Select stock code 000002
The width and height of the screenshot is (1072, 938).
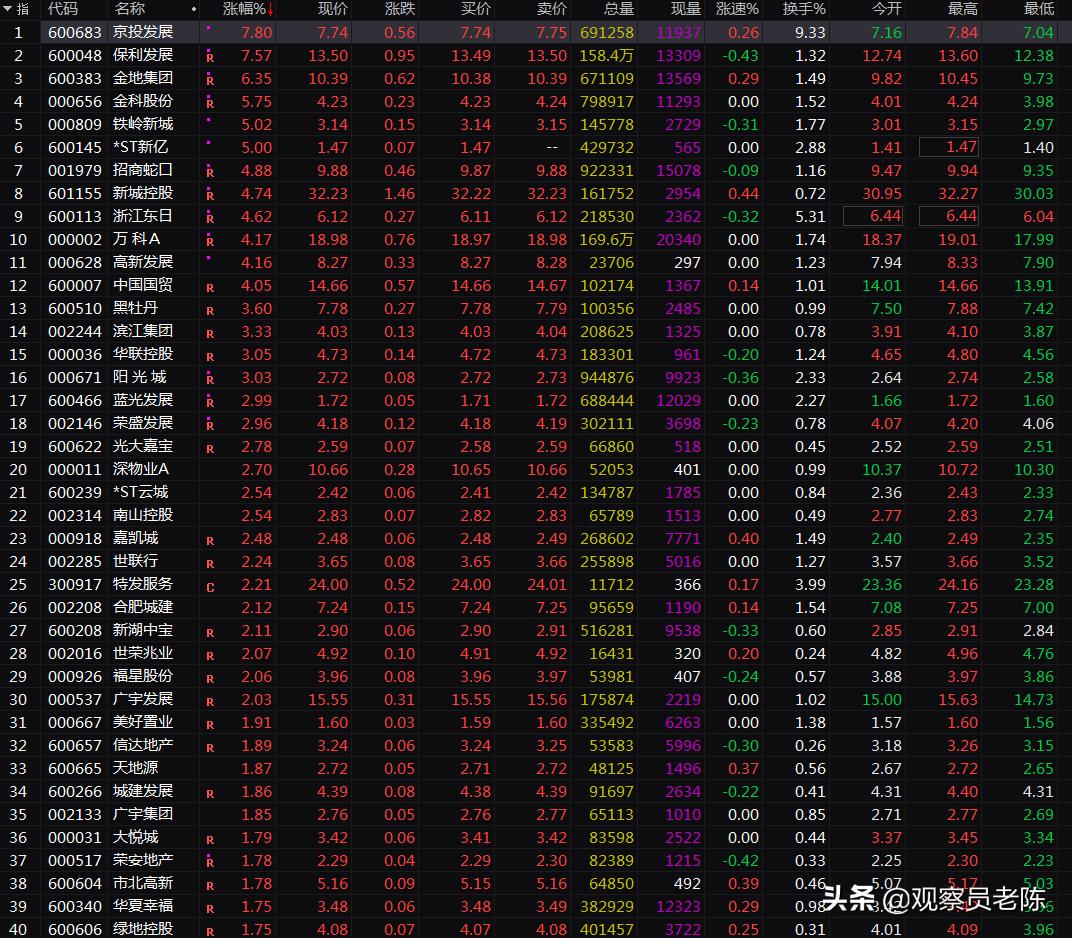75,239
